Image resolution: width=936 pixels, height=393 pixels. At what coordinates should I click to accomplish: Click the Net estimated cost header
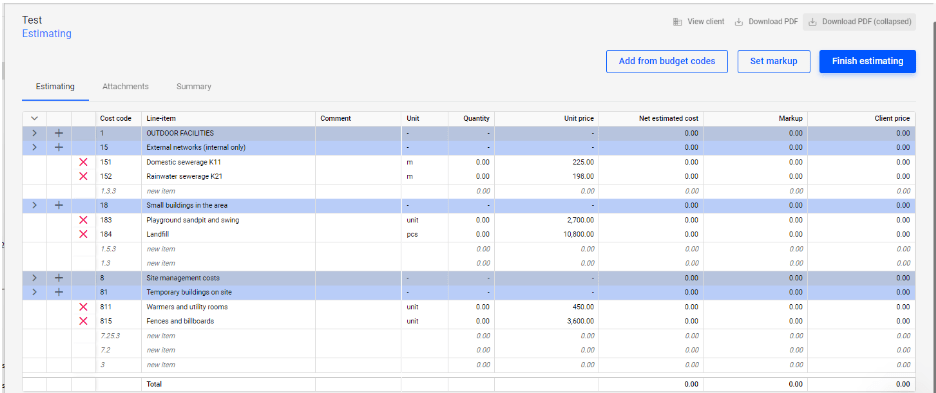point(651,118)
